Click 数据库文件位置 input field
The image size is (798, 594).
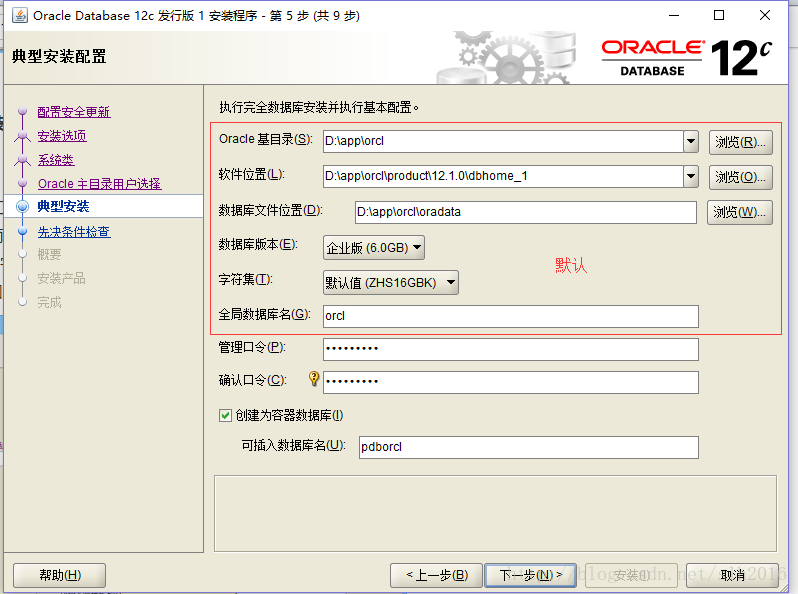coord(526,212)
